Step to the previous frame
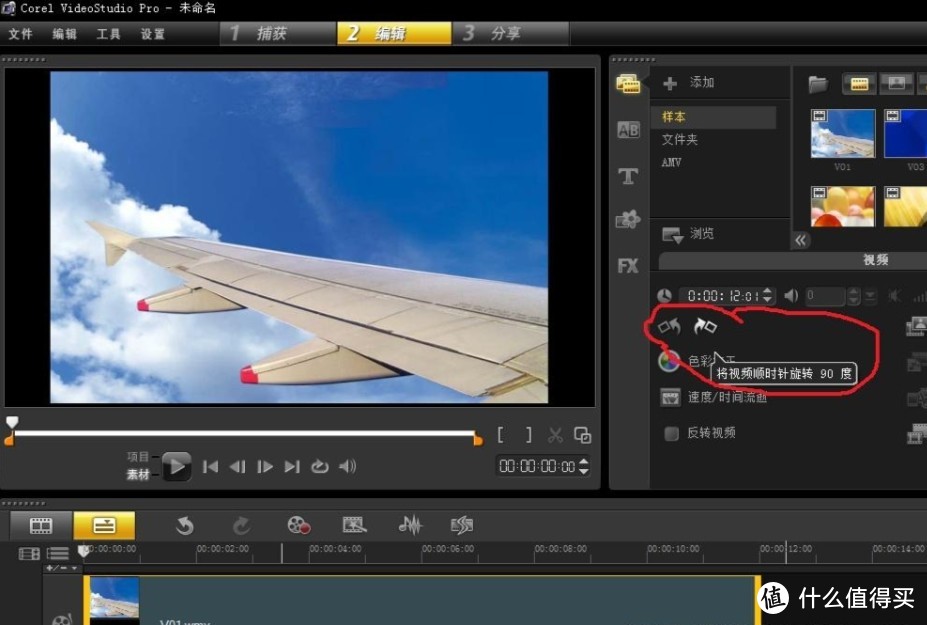This screenshot has height=625, width=927. [237, 467]
